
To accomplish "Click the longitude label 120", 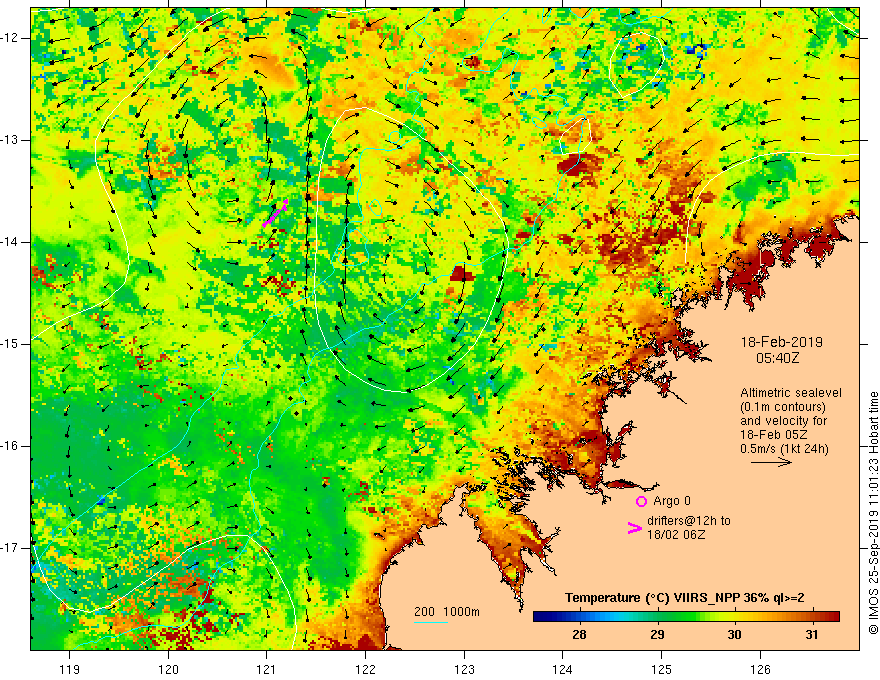I will click(x=168, y=669).
